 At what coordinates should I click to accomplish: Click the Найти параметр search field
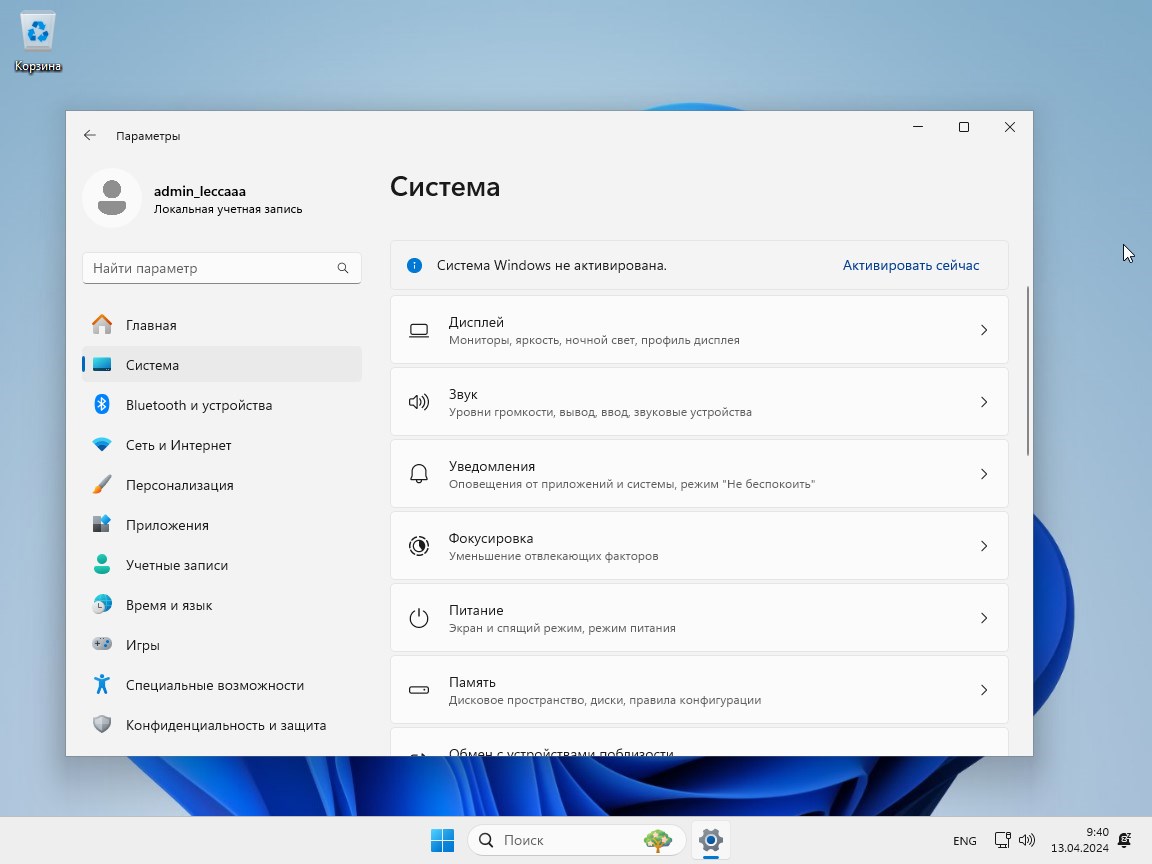(x=222, y=268)
